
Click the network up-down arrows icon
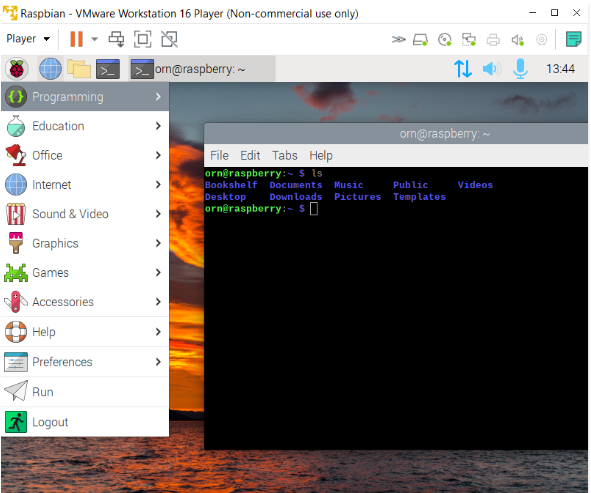[x=463, y=69]
